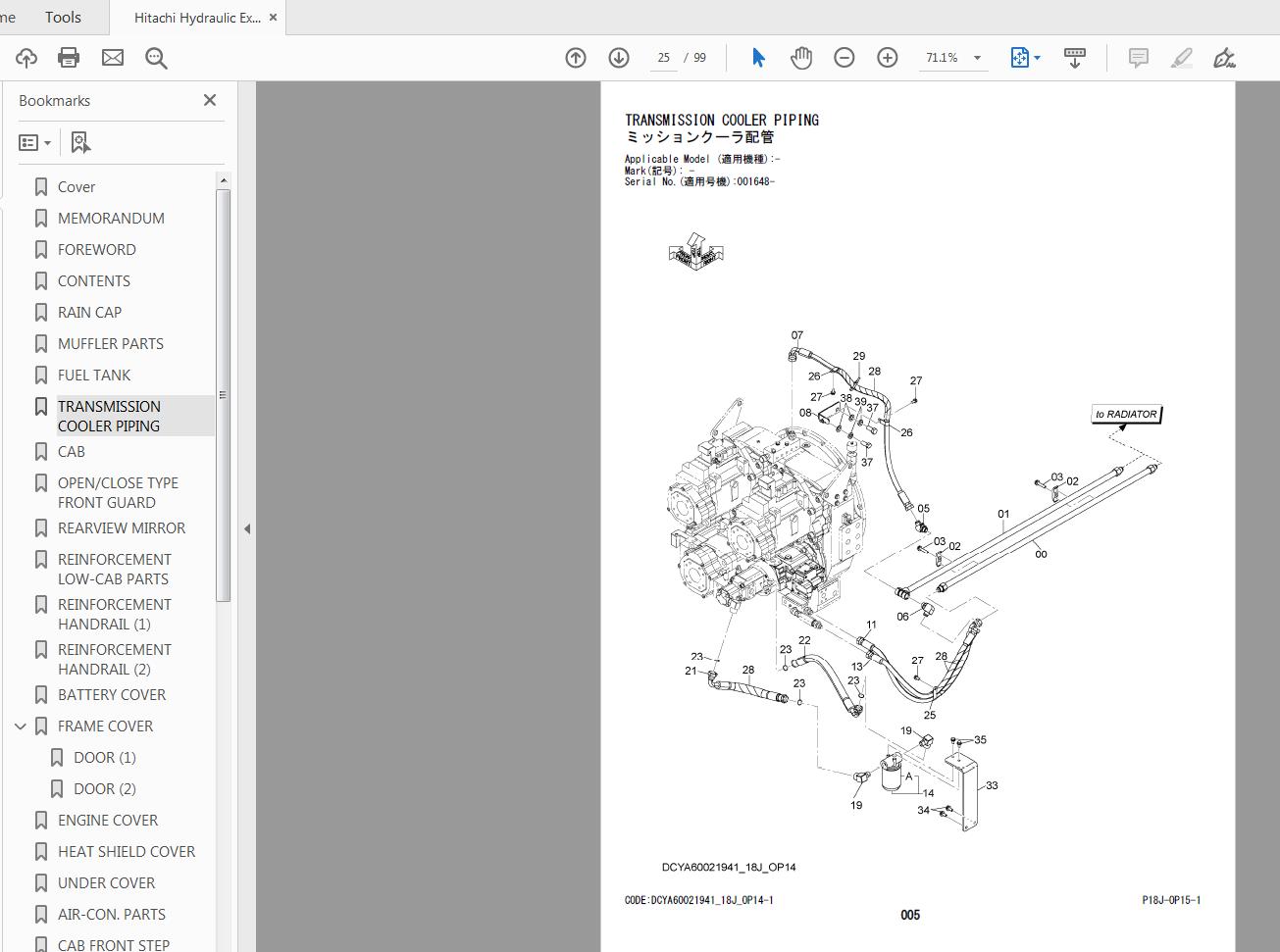Click the 'to RADIATOR' label in diagram
The height and width of the screenshot is (952, 1280).
tap(1127, 414)
